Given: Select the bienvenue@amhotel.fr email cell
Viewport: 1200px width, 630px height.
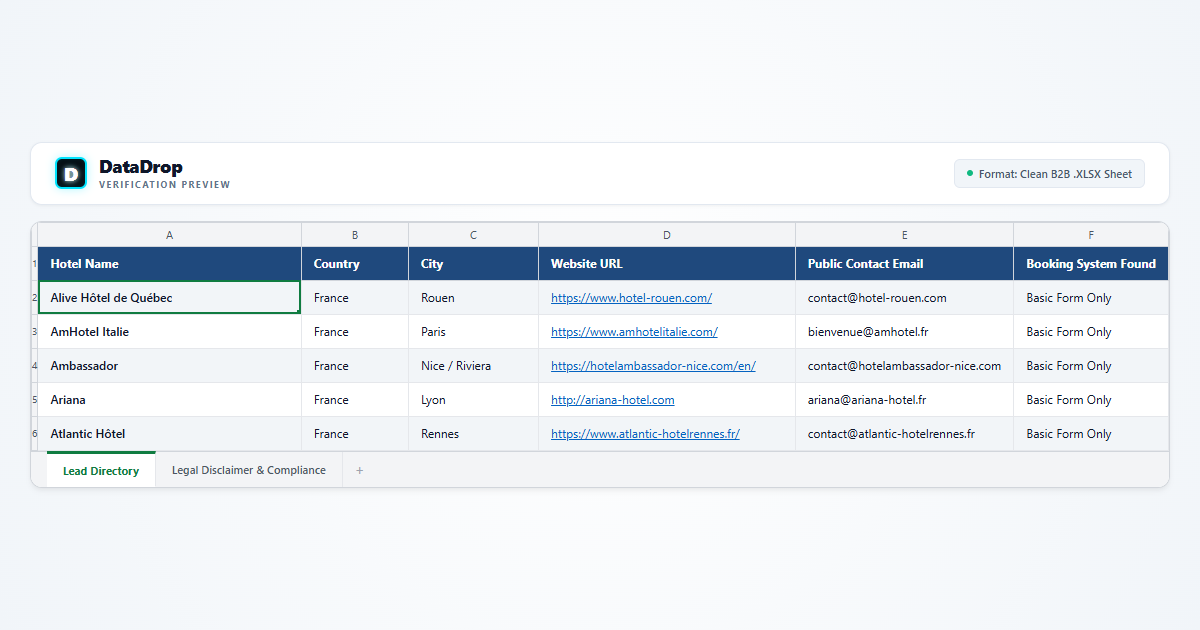Looking at the screenshot, I should [x=905, y=332].
